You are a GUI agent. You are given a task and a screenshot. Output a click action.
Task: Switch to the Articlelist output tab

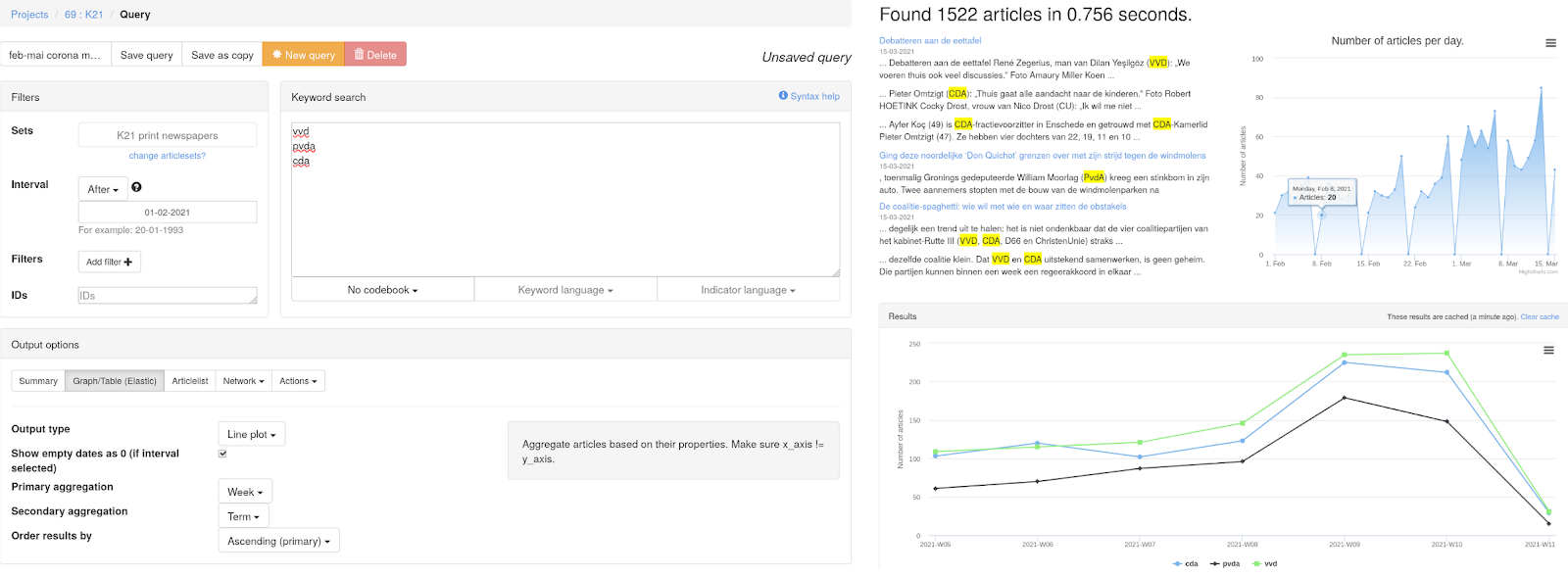[190, 381]
